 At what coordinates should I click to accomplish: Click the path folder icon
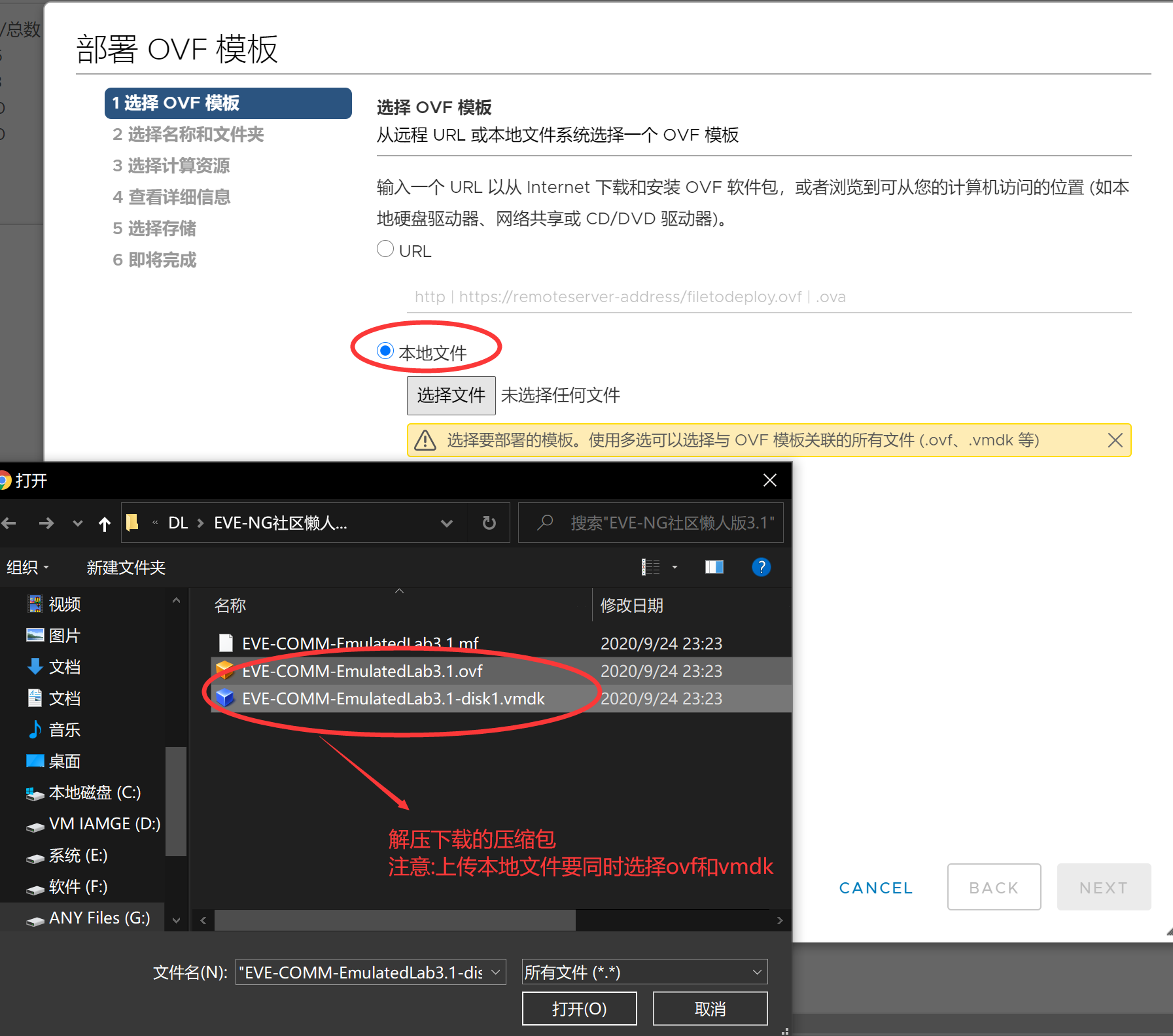point(132,522)
